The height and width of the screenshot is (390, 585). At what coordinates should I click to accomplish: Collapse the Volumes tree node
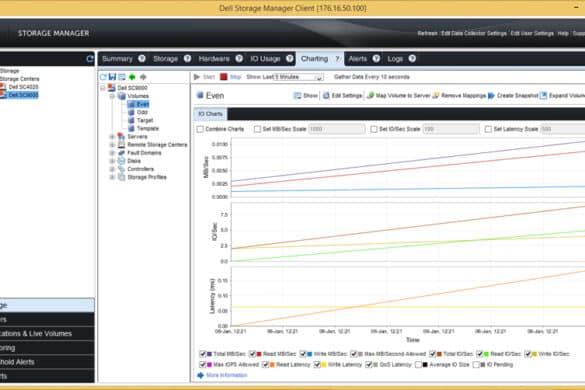tap(112, 96)
